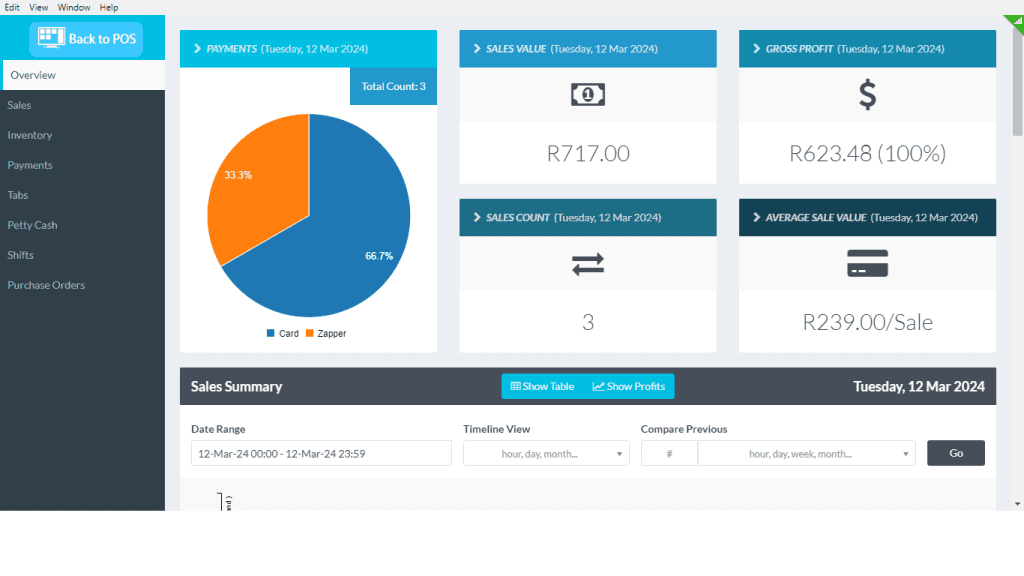This screenshot has width=1024, height=576.
Task: Expand the Gross Profit panel via its chevron
Action: pos(755,48)
